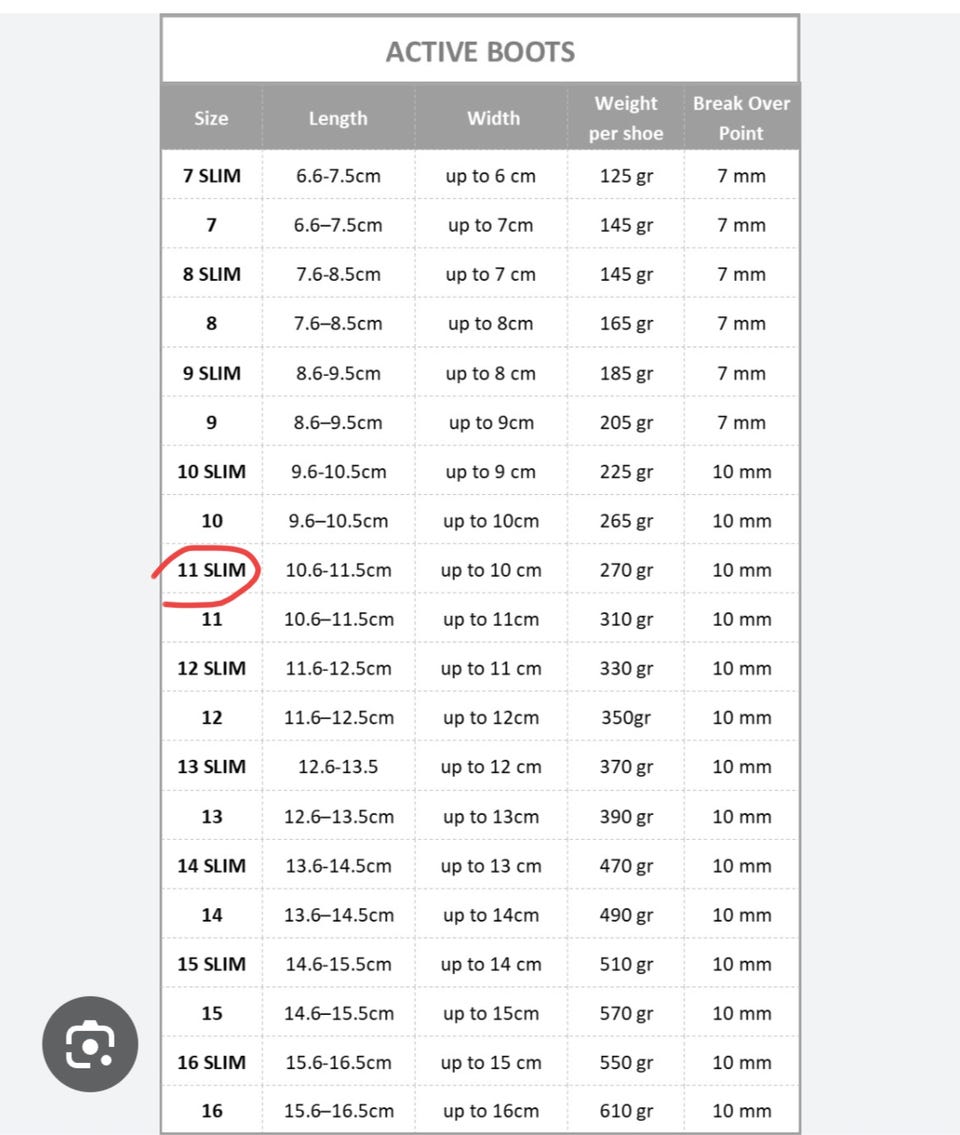Click the 'up to 16cm' width cell

(x=491, y=1111)
